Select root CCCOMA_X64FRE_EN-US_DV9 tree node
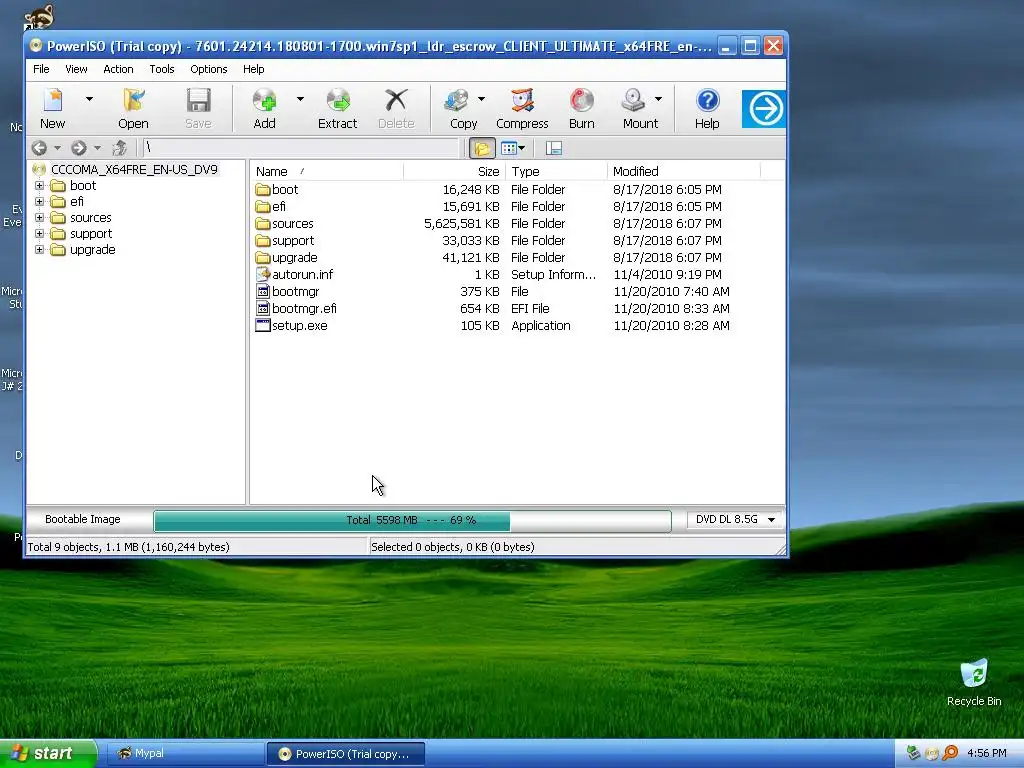 (x=134, y=170)
